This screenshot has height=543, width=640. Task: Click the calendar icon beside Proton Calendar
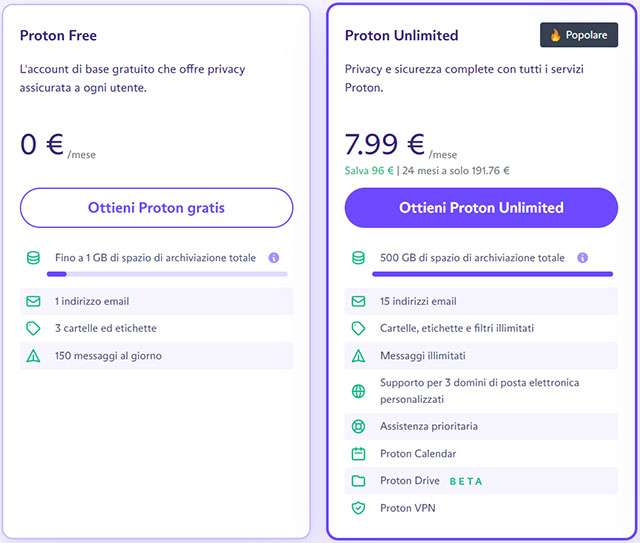(358, 453)
